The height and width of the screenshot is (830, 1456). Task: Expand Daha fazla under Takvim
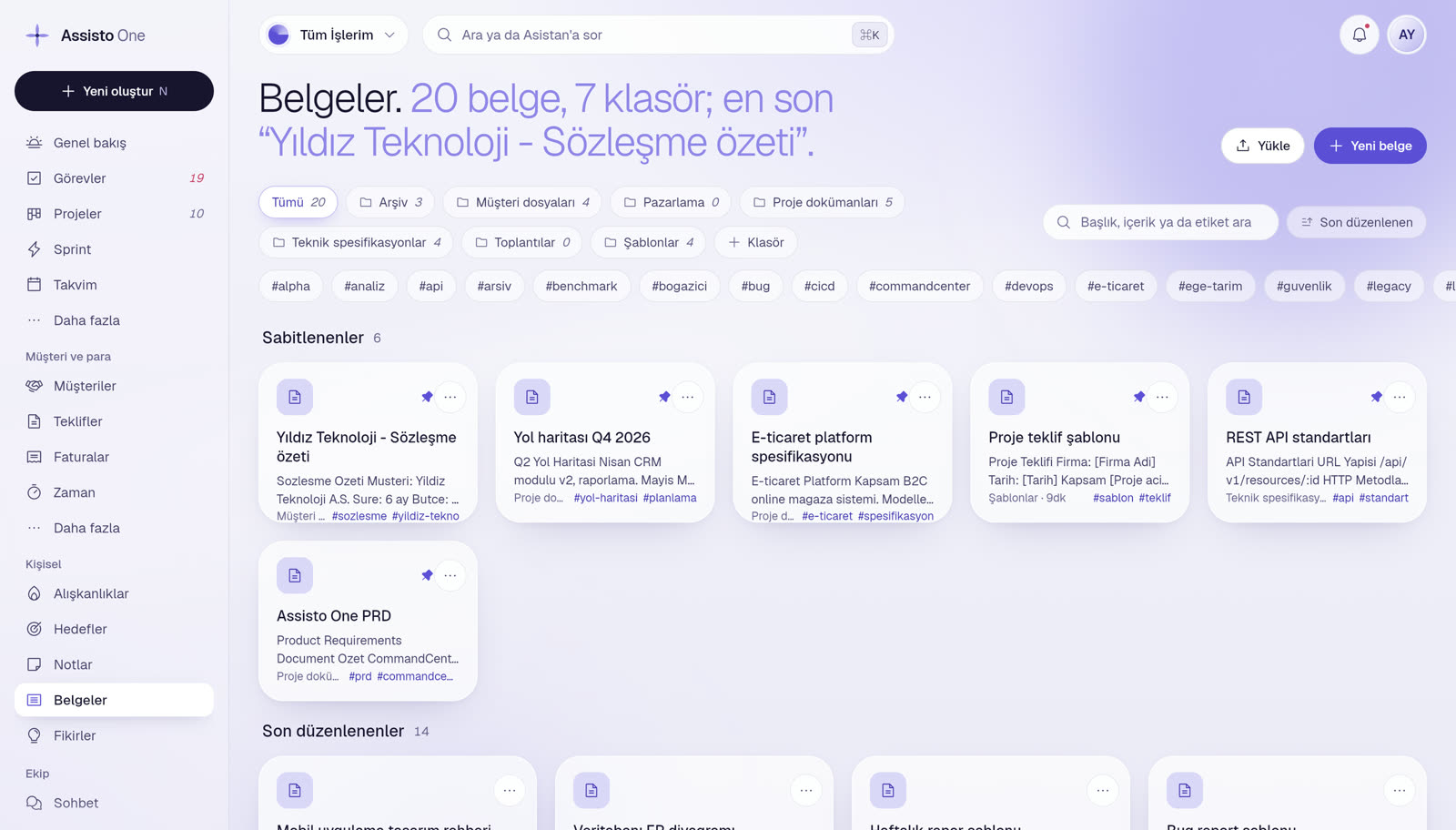[114, 320]
